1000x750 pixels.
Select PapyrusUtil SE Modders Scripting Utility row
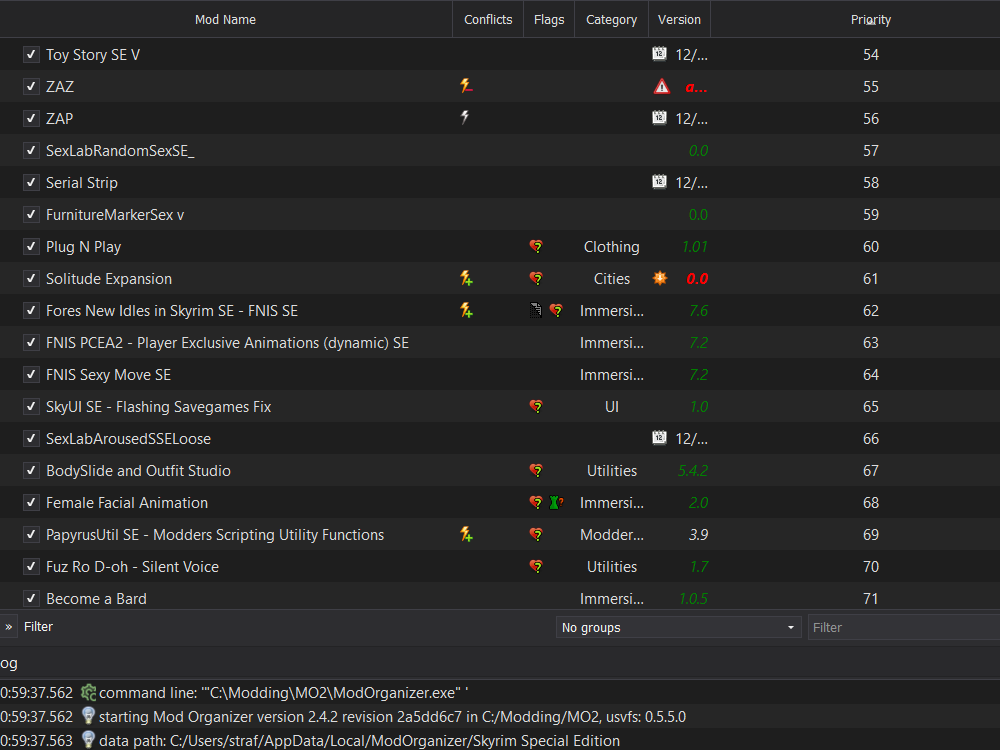[500, 534]
